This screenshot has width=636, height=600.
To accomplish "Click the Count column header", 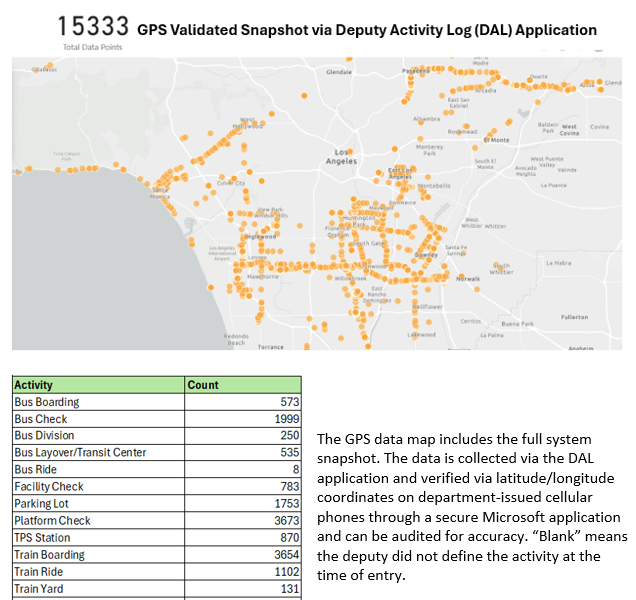I will click(203, 385).
